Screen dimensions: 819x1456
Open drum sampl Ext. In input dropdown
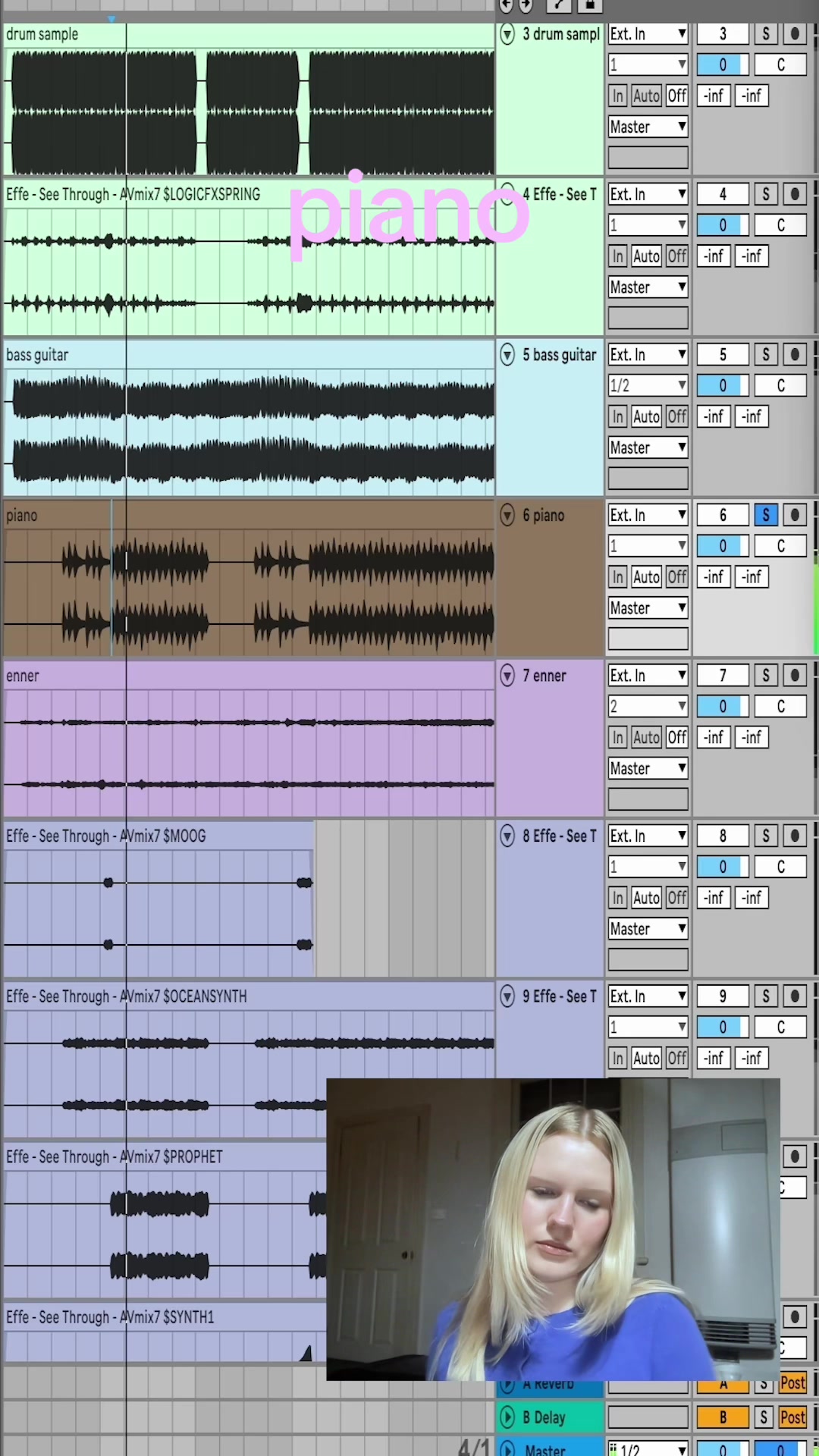(648, 33)
